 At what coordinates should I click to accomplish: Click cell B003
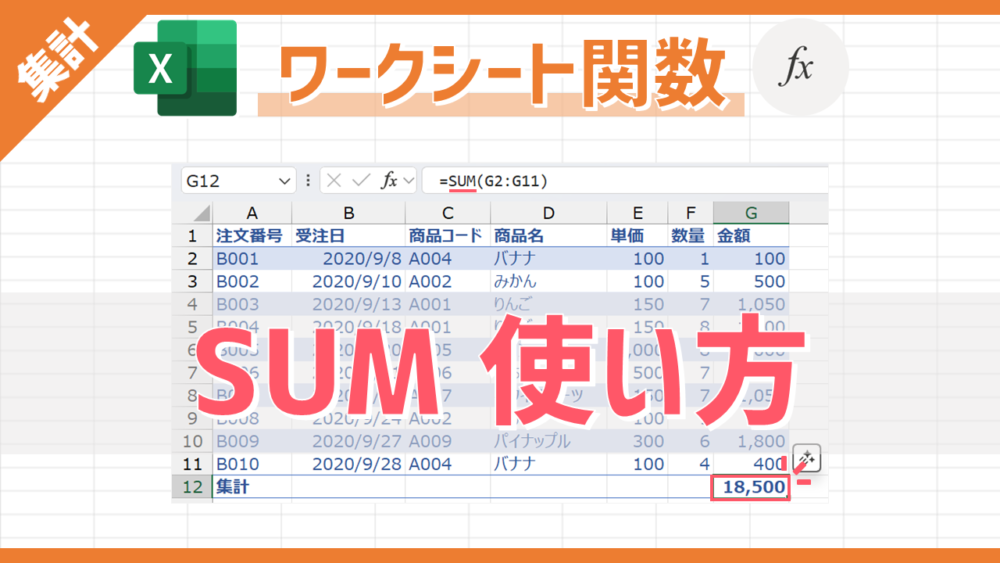point(252,304)
